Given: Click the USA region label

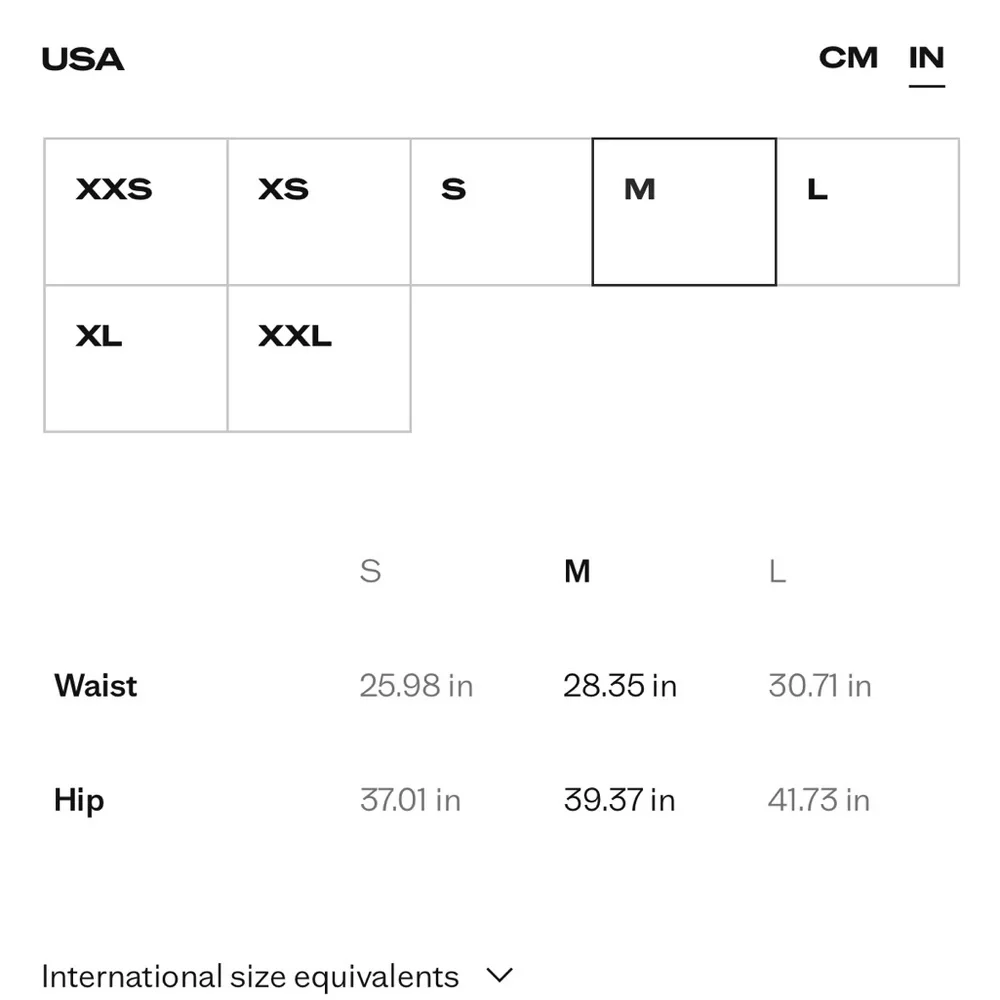Looking at the screenshot, I should pyautogui.click(x=83, y=59).
